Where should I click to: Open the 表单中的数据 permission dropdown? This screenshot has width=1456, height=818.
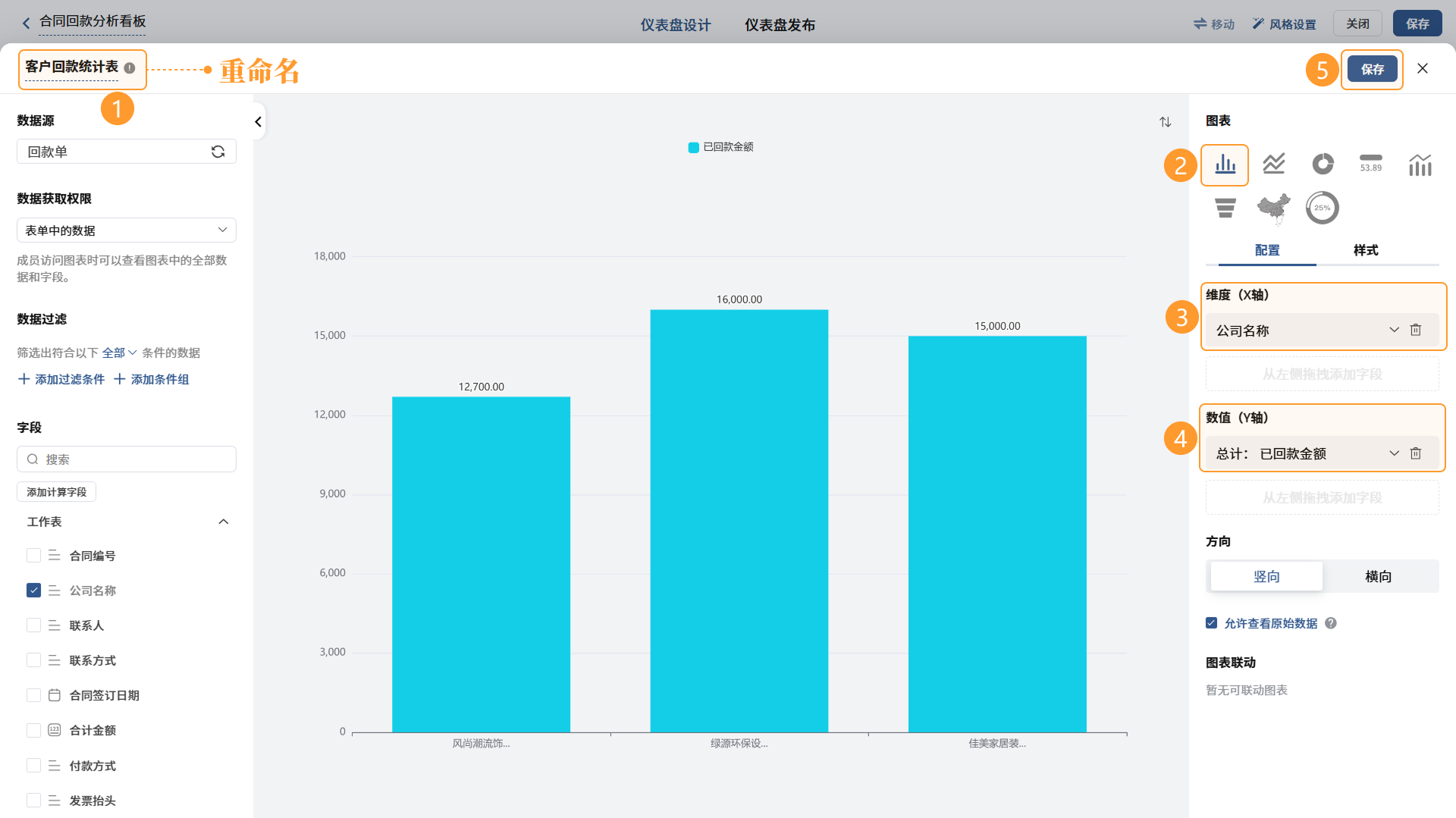pos(127,230)
